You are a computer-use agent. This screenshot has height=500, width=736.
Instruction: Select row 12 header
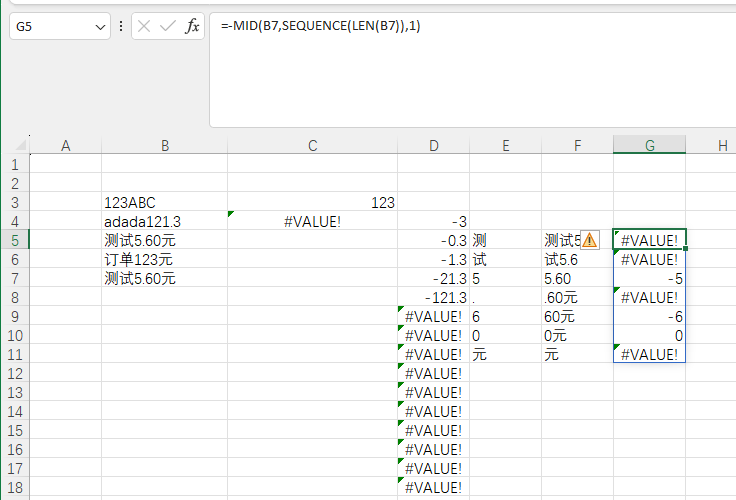[15, 374]
